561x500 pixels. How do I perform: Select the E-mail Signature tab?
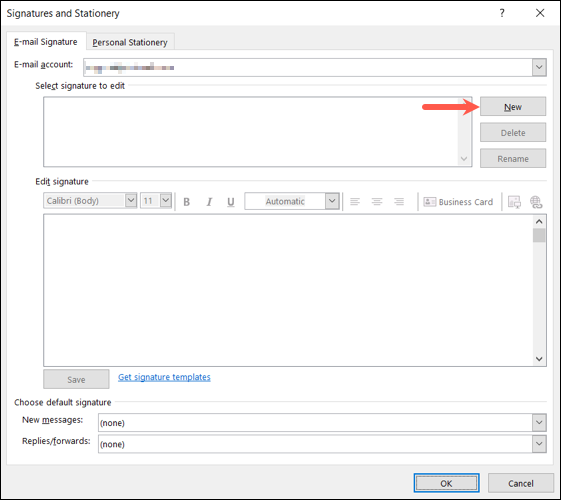pyautogui.click(x=46, y=42)
